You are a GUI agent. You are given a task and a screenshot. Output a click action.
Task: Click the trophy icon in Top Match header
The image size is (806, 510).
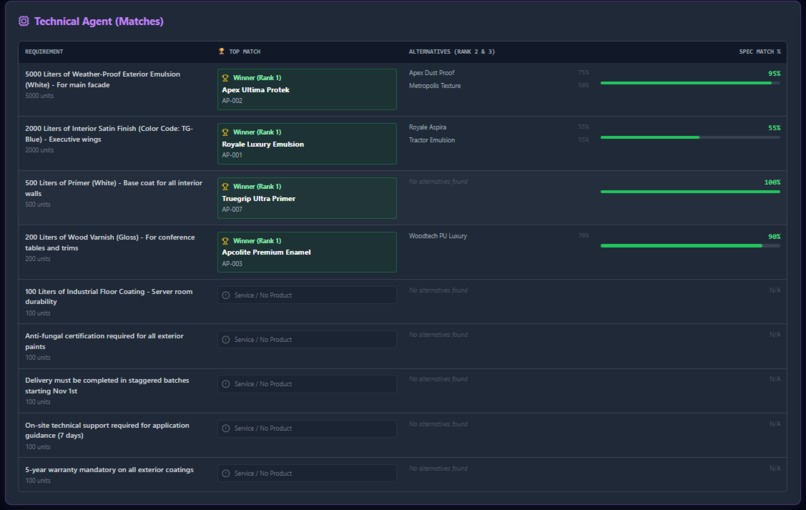pyautogui.click(x=222, y=51)
